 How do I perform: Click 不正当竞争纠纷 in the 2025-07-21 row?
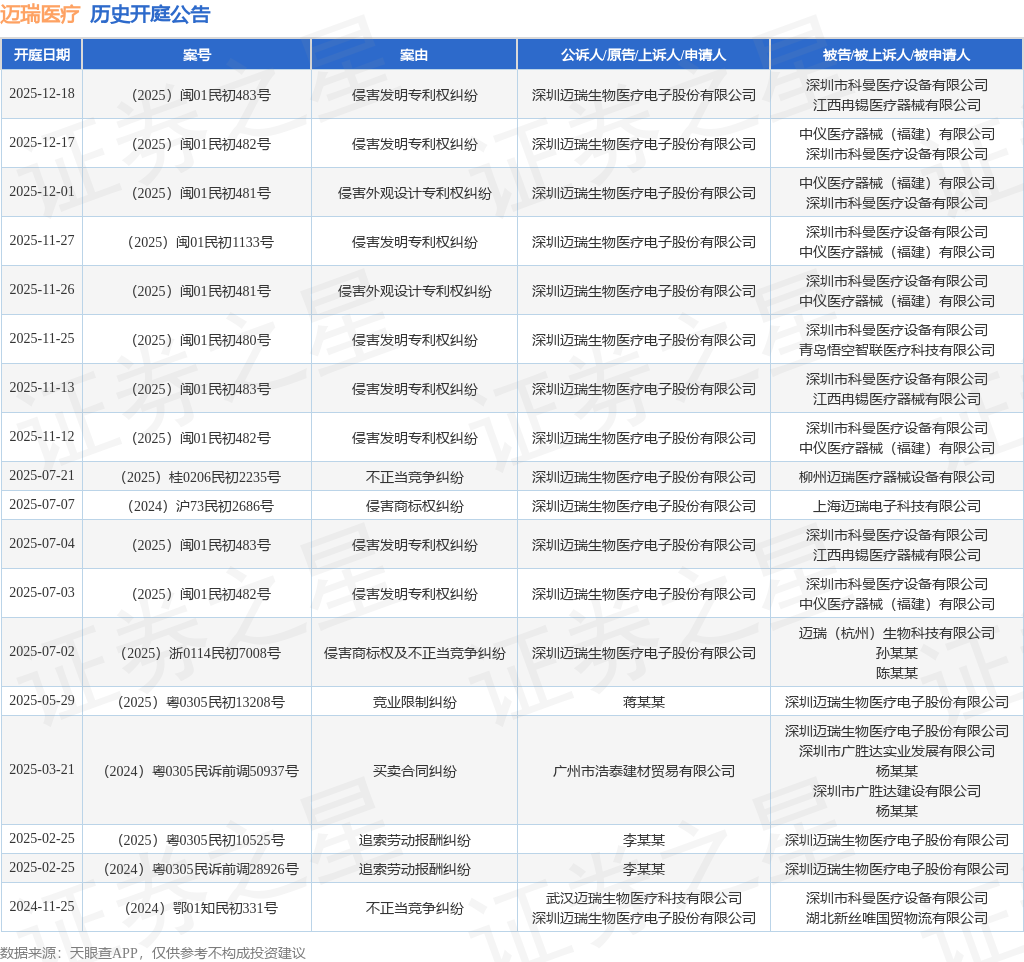pos(414,477)
